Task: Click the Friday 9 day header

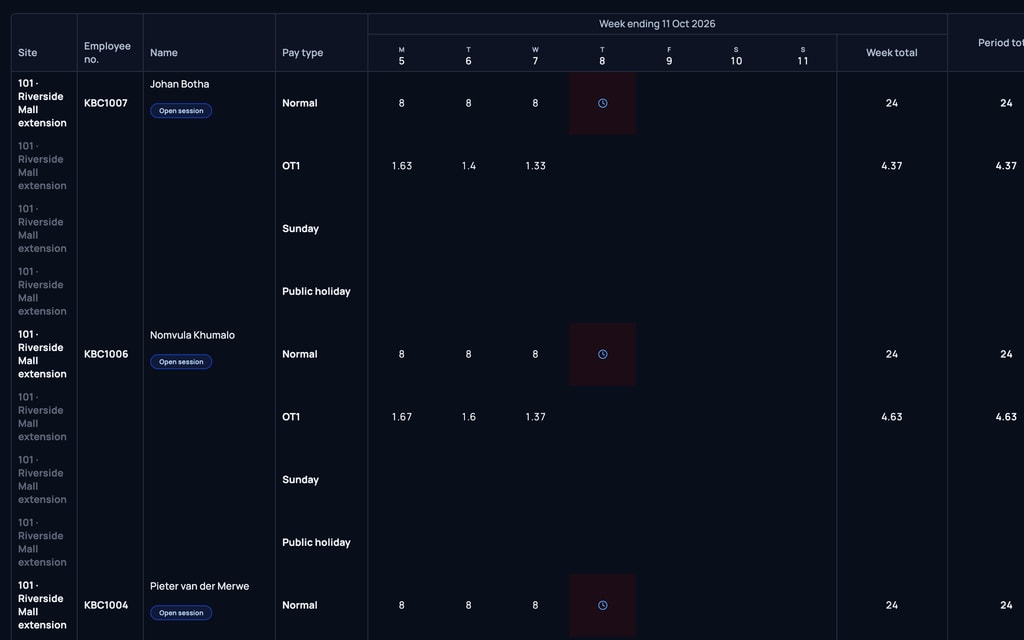Action: coord(669,56)
